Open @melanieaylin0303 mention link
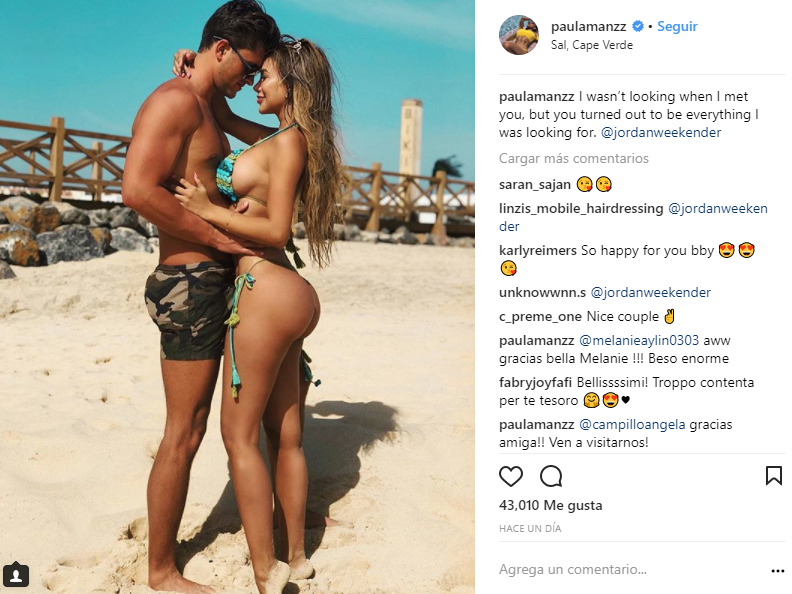 [639, 341]
